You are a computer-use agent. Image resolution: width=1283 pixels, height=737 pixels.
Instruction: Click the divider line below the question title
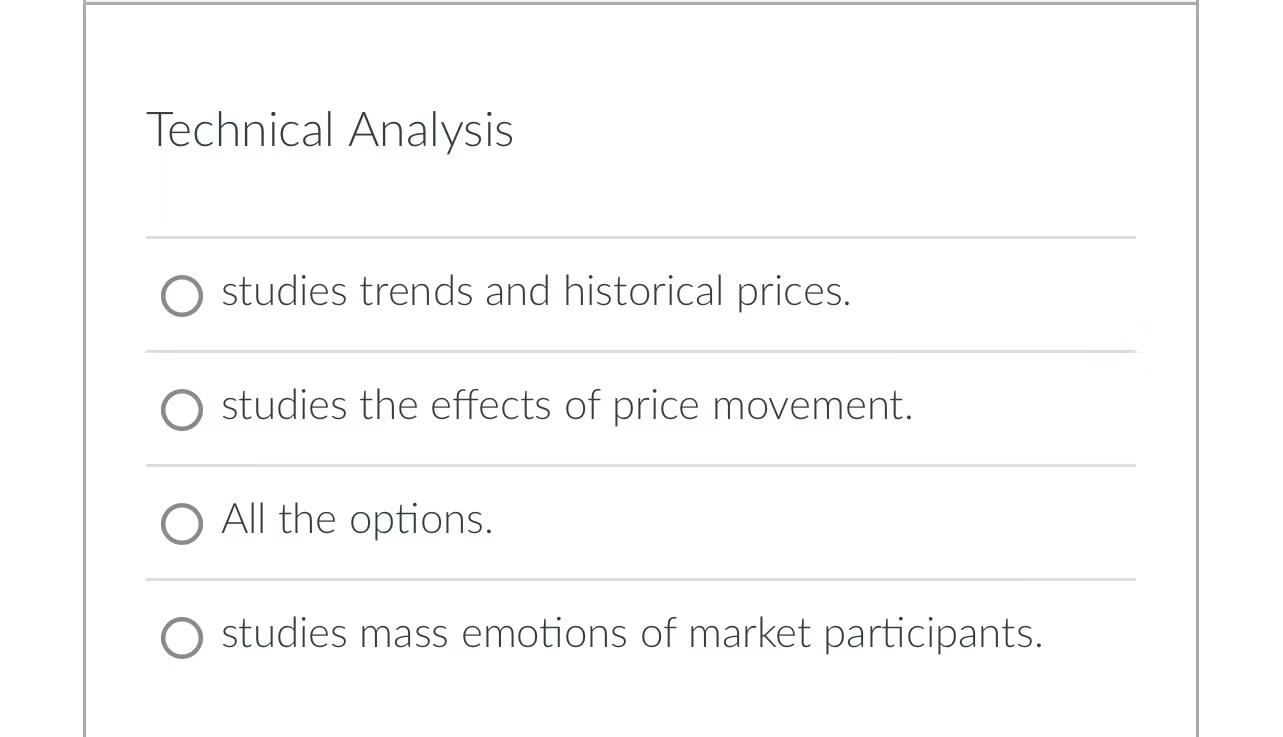pyautogui.click(x=640, y=237)
